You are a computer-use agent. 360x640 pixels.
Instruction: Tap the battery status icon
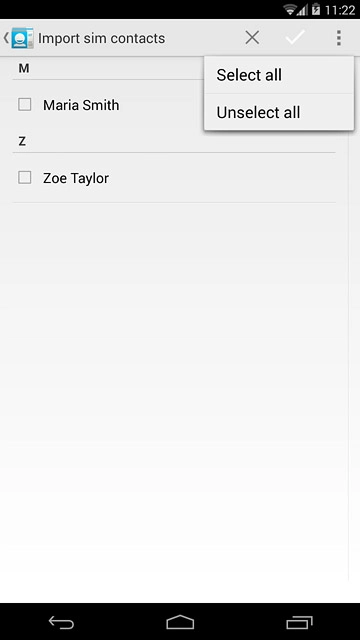[316, 9]
